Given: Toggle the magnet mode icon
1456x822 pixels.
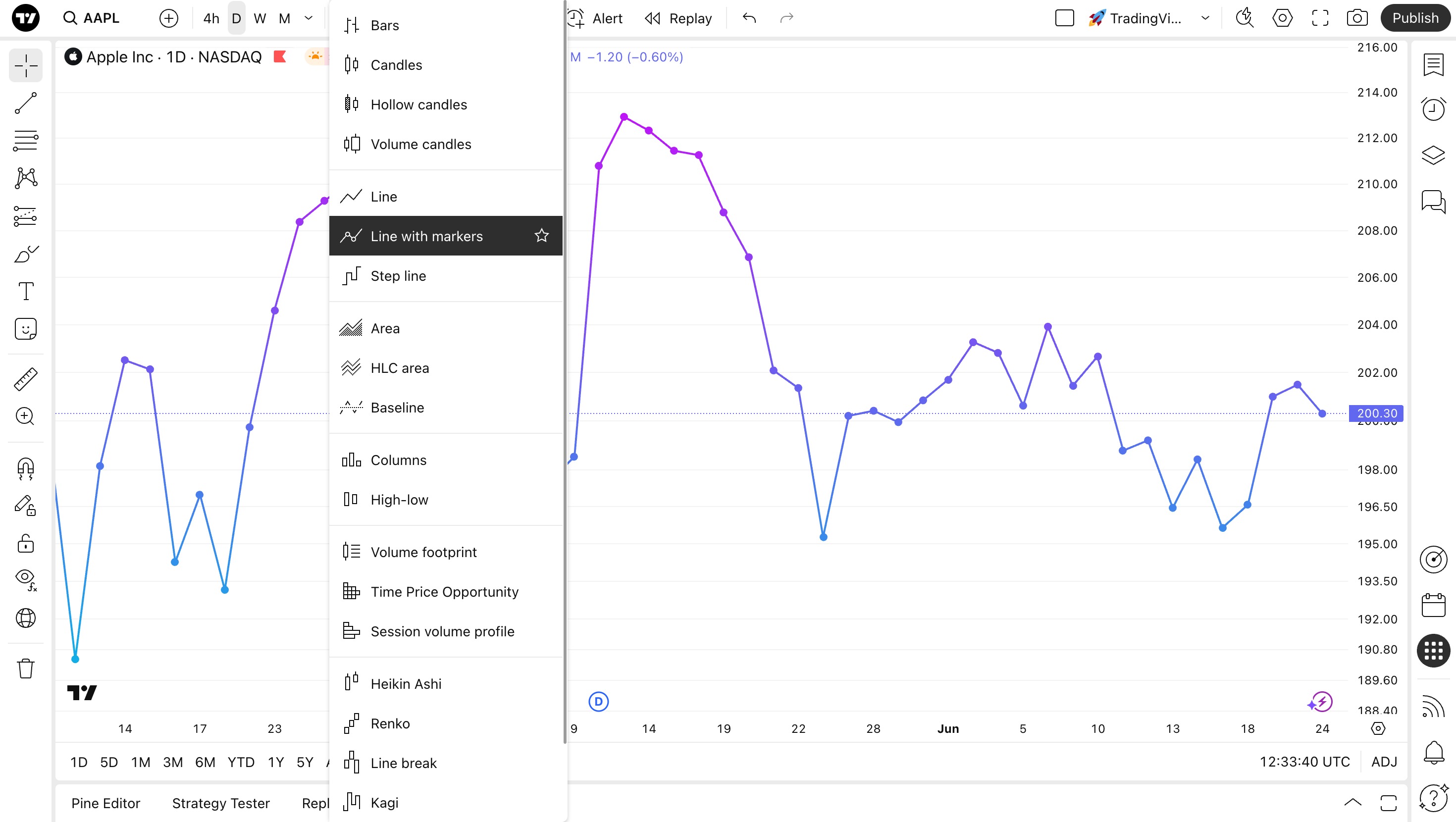Looking at the screenshot, I should coord(25,468).
